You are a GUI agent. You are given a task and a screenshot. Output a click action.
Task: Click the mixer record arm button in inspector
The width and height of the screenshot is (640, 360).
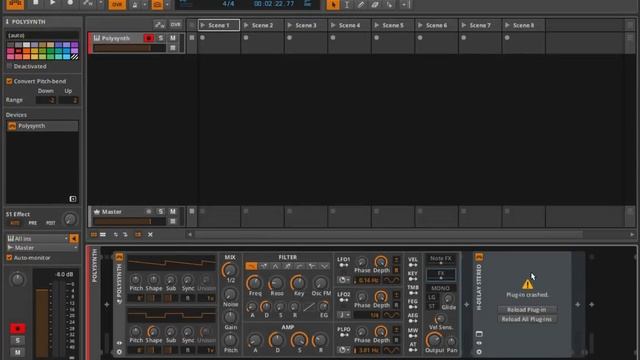coord(18,329)
